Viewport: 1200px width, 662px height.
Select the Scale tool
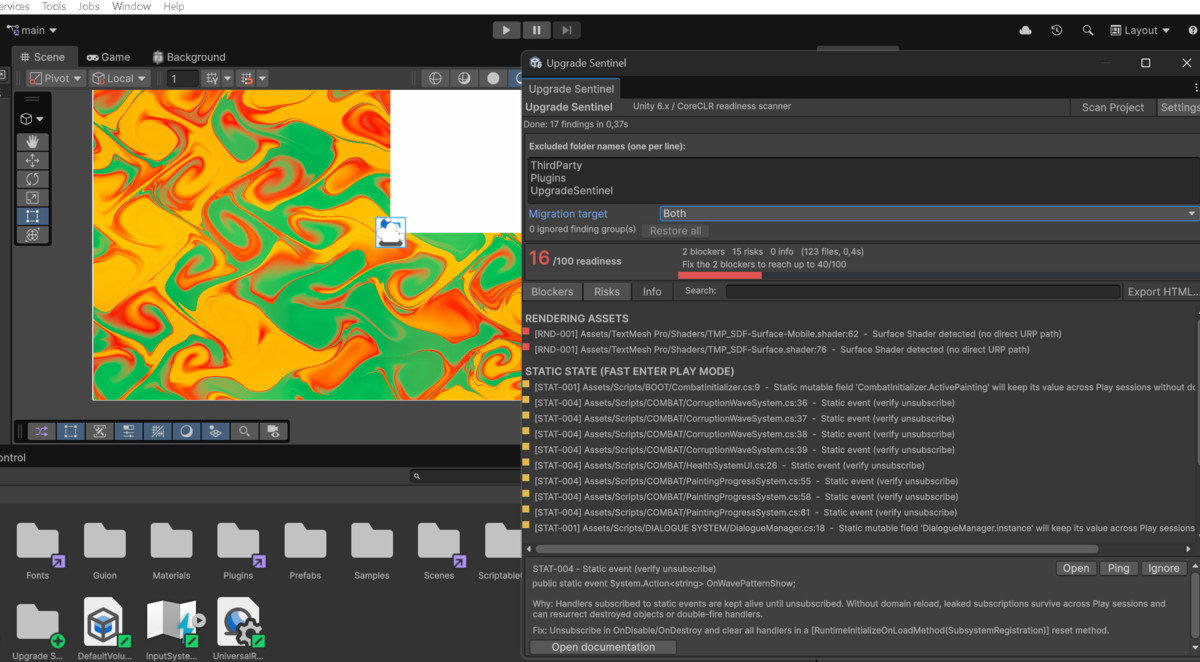32,198
